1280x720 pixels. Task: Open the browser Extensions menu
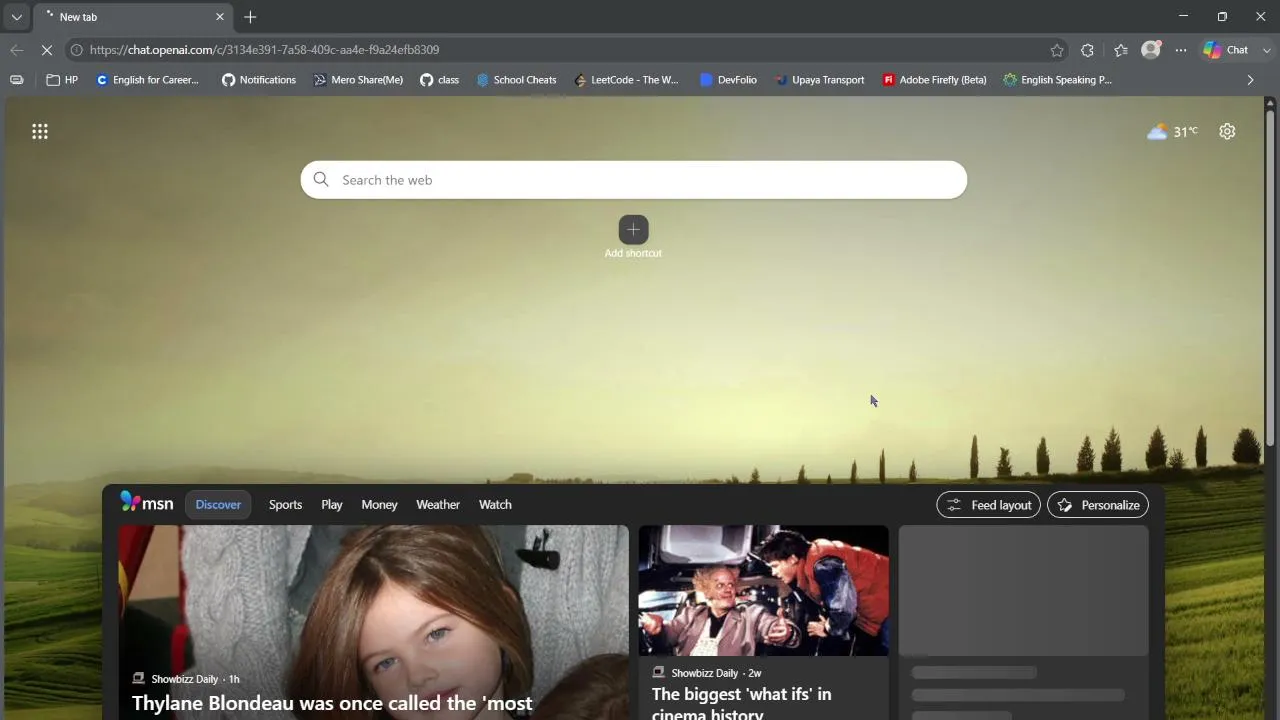click(1087, 50)
